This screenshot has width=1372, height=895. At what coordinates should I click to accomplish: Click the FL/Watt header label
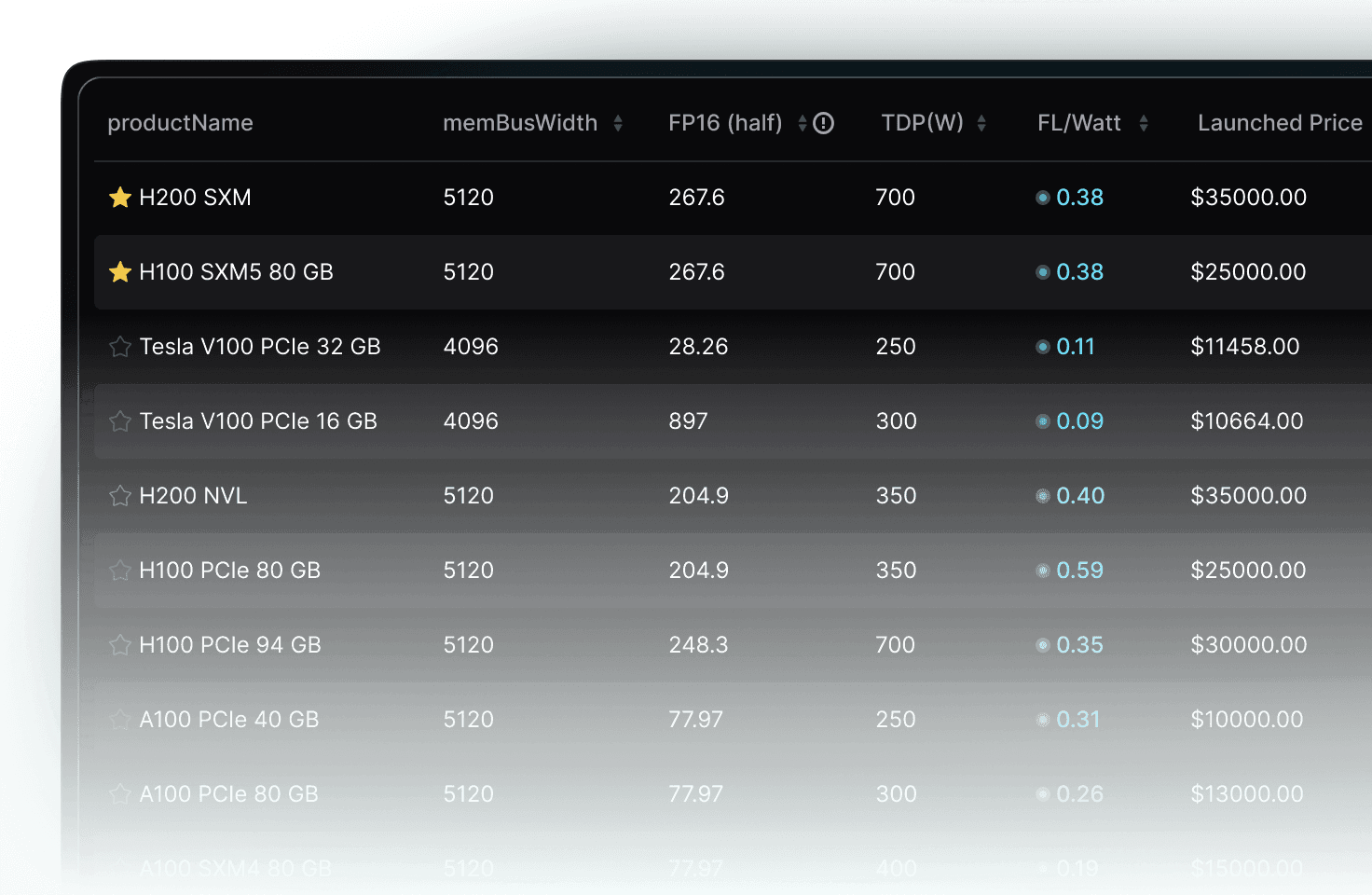pos(1079,123)
